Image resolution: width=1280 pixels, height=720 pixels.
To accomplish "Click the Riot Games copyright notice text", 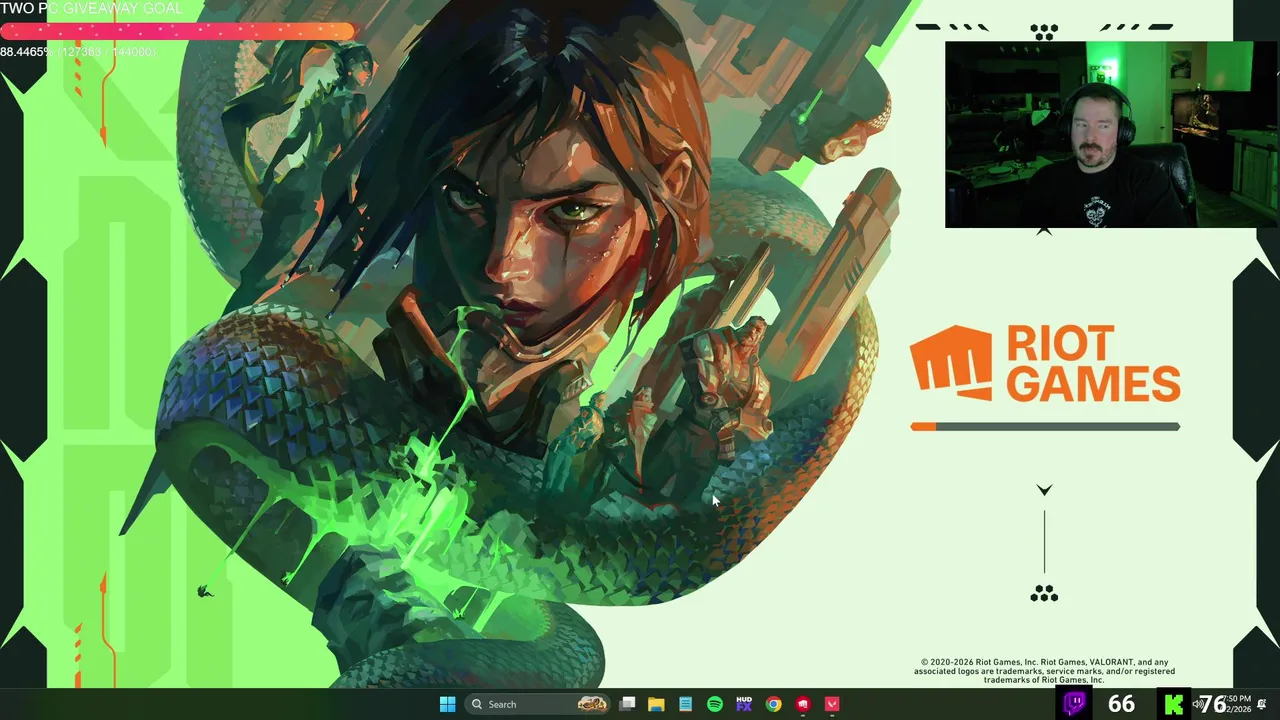I will (1044, 671).
